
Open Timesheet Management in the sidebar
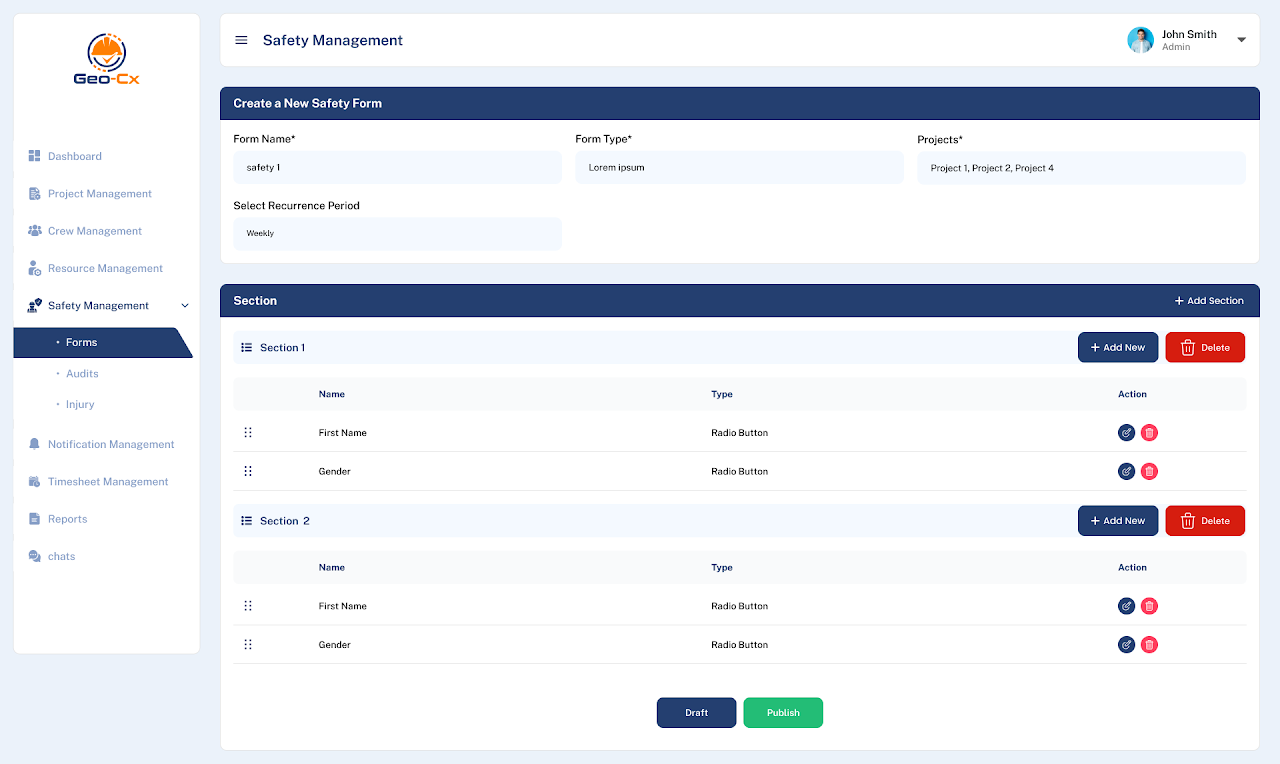(108, 482)
